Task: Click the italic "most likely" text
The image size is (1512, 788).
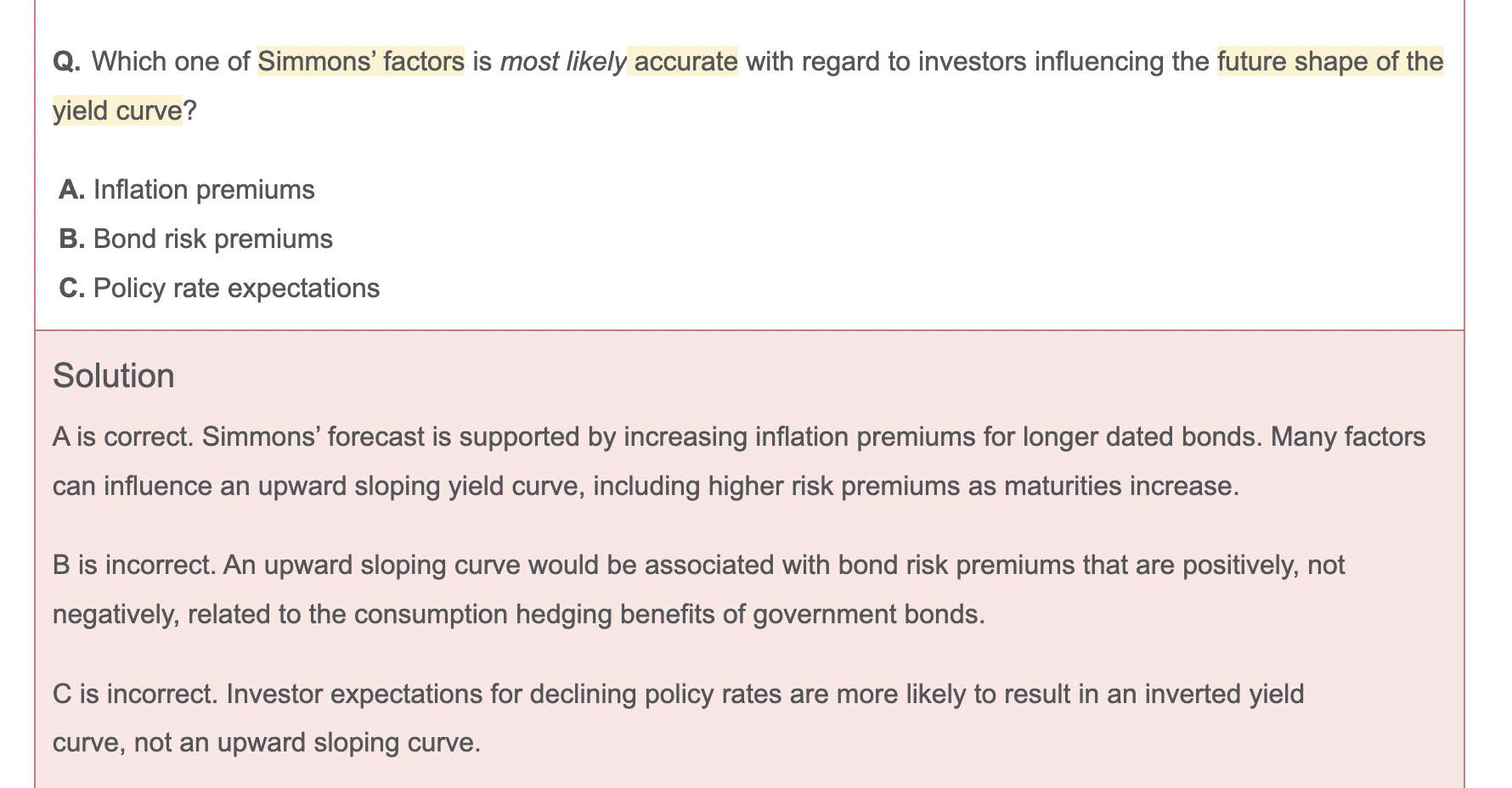Action: 562,61
